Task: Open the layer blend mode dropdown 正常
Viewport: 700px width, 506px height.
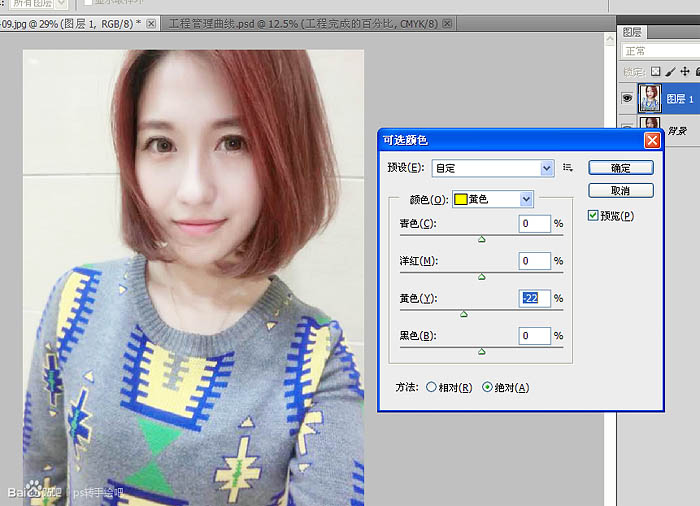Action: 660,50
